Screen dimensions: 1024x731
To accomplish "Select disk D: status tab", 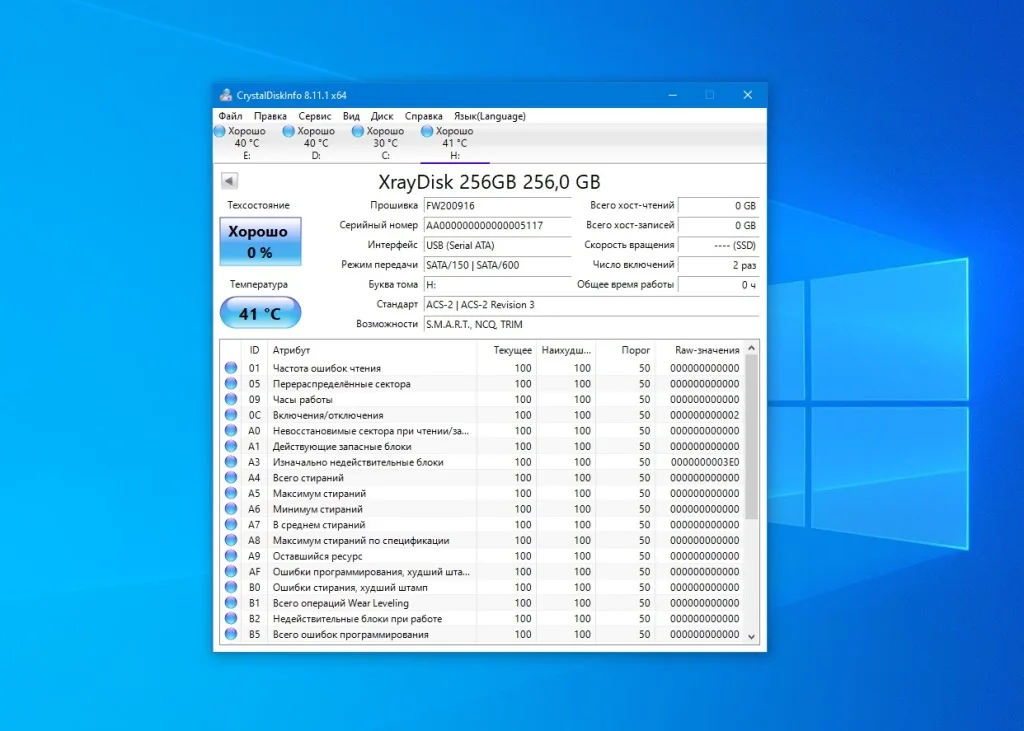I will click(316, 143).
